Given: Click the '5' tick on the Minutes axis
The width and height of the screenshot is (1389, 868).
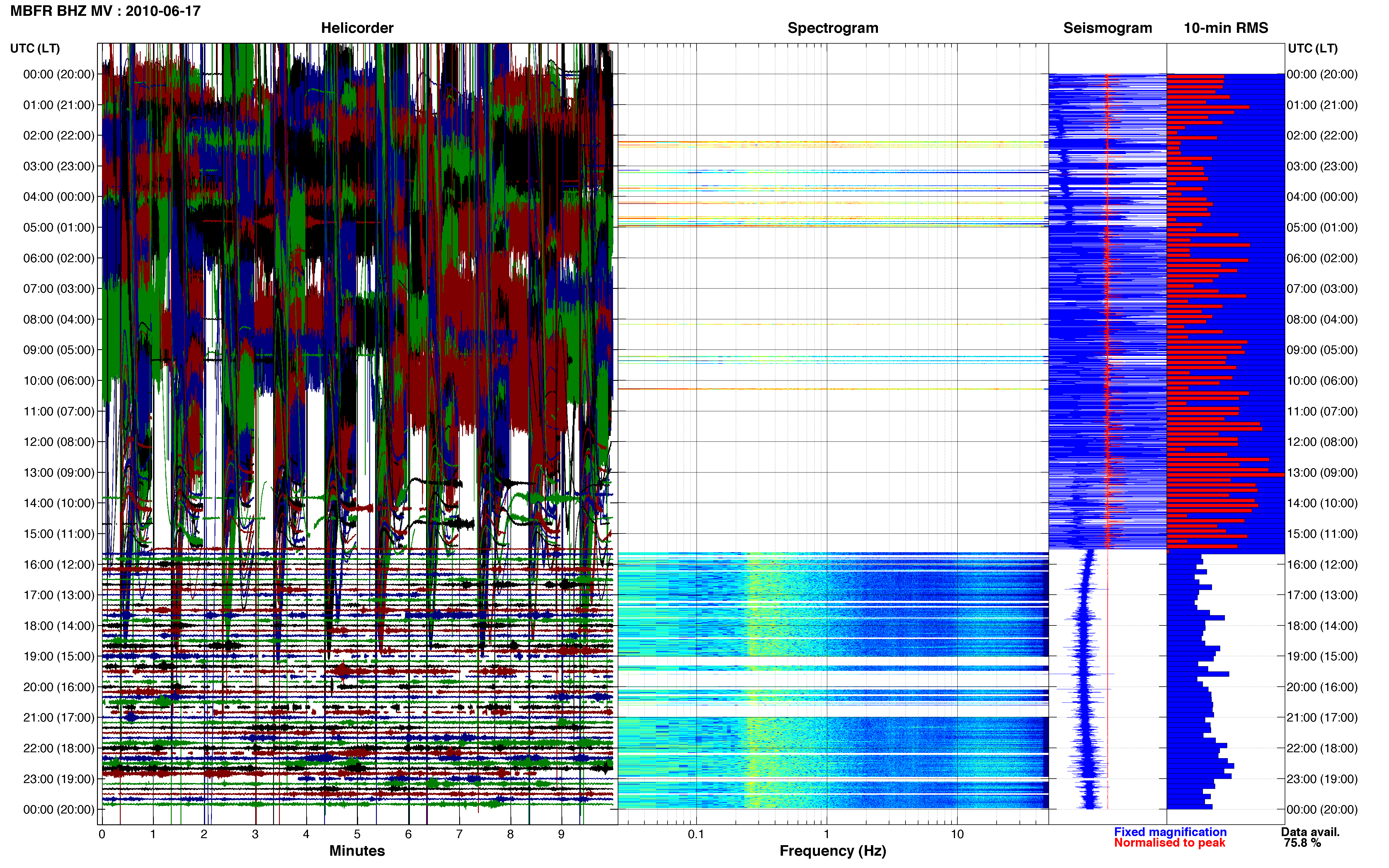Looking at the screenshot, I should coord(357,834).
